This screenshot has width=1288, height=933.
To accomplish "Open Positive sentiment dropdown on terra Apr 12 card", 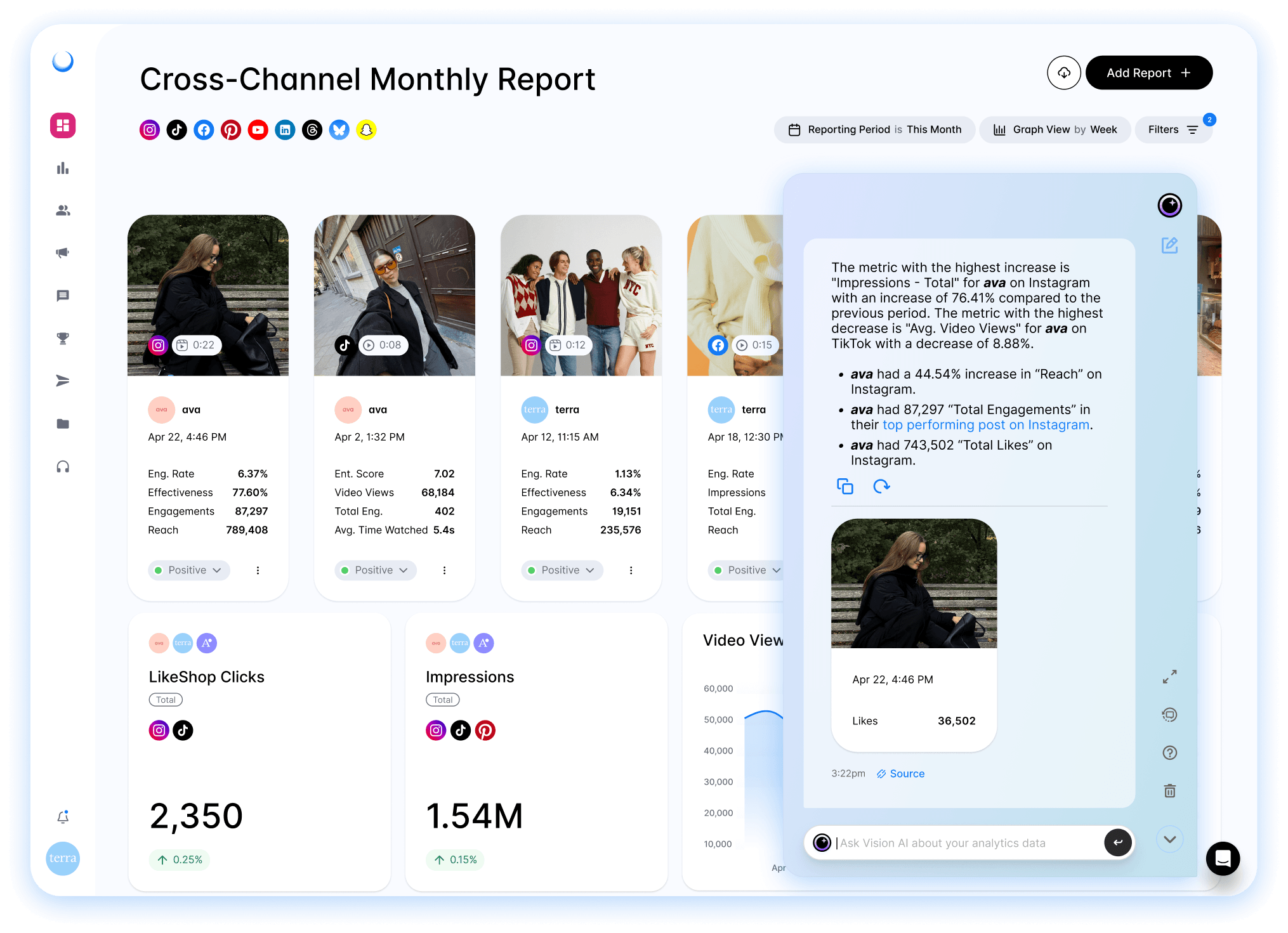I will click(x=562, y=570).
